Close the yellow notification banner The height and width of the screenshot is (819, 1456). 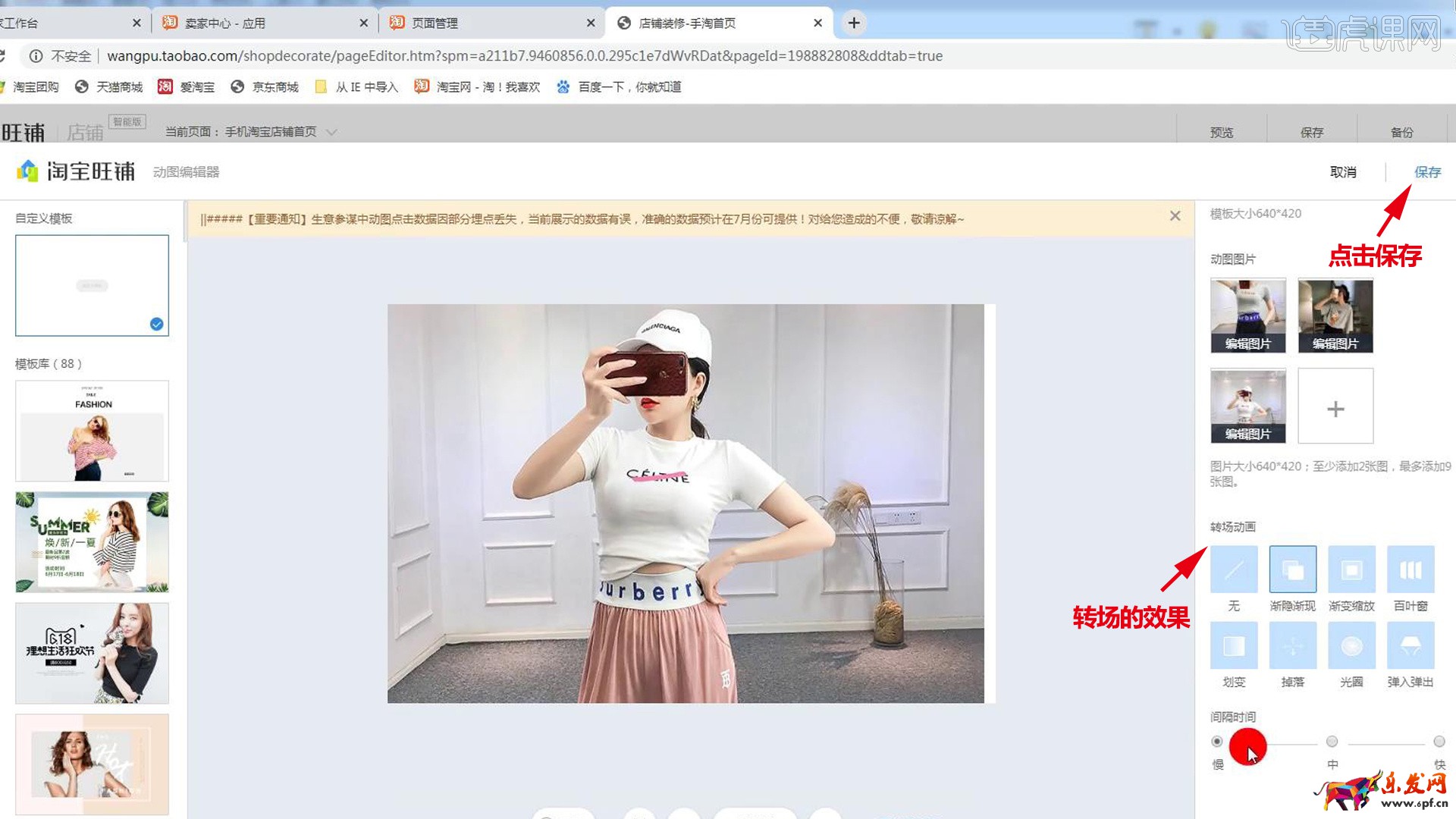click(x=1175, y=216)
